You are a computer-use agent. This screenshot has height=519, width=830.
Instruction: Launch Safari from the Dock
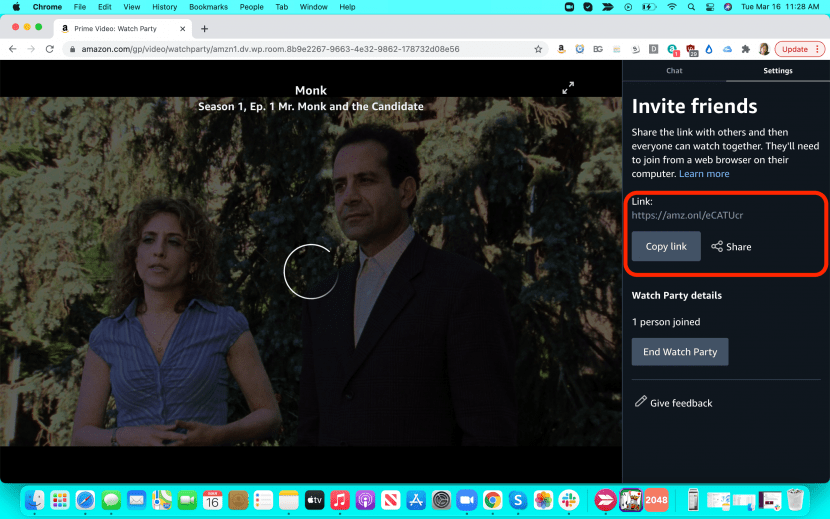(85, 499)
